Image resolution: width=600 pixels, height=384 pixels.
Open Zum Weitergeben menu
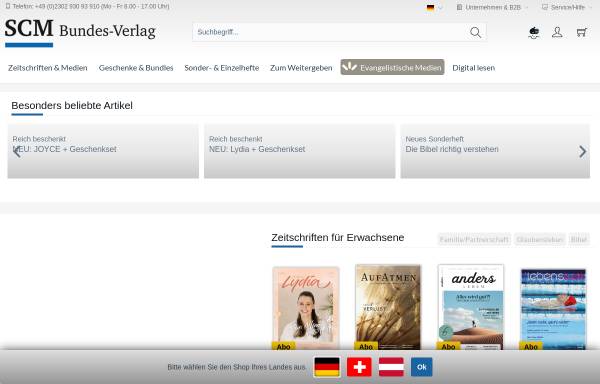pyautogui.click(x=301, y=68)
